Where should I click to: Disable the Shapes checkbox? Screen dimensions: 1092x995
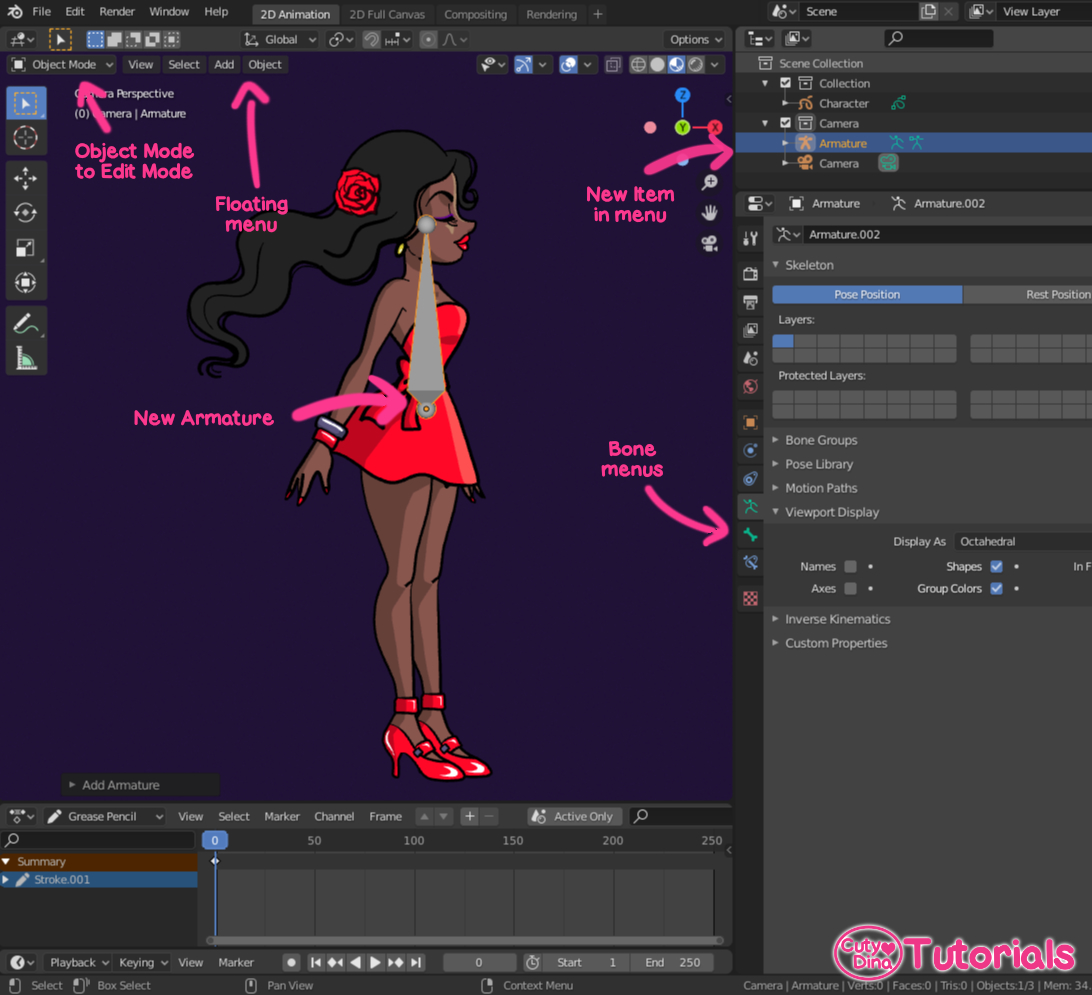tap(996, 566)
